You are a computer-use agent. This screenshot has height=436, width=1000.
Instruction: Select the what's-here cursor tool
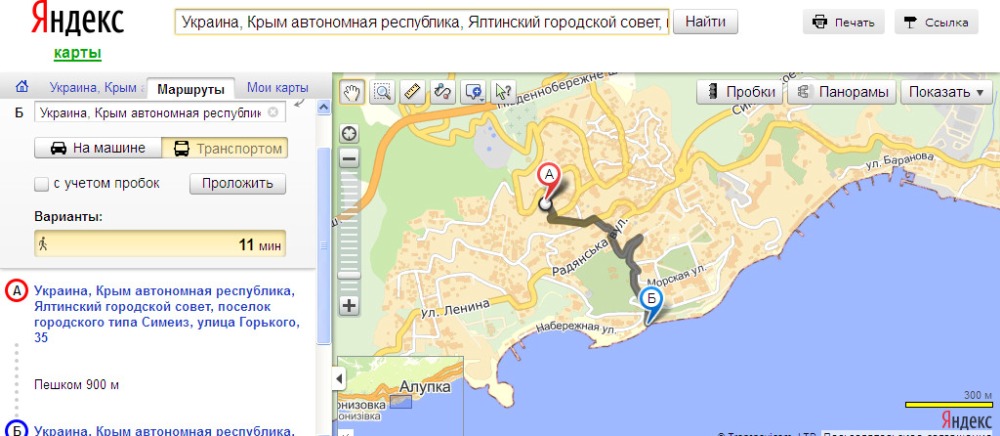tap(503, 92)
